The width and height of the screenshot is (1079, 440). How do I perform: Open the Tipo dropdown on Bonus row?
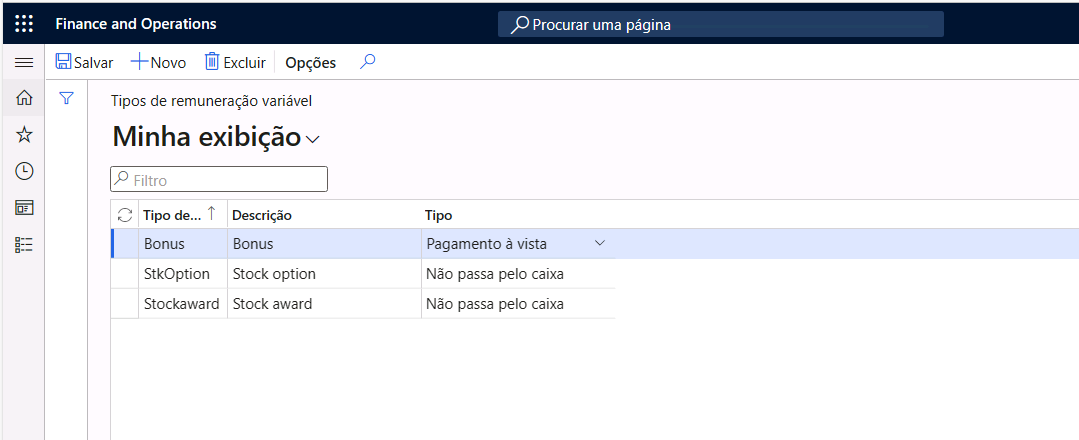[x=599, y=244]
